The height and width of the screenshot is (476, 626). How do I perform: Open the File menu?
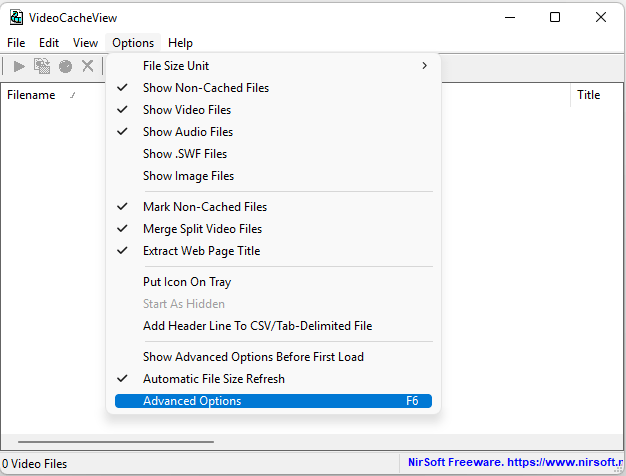point(16,43)
